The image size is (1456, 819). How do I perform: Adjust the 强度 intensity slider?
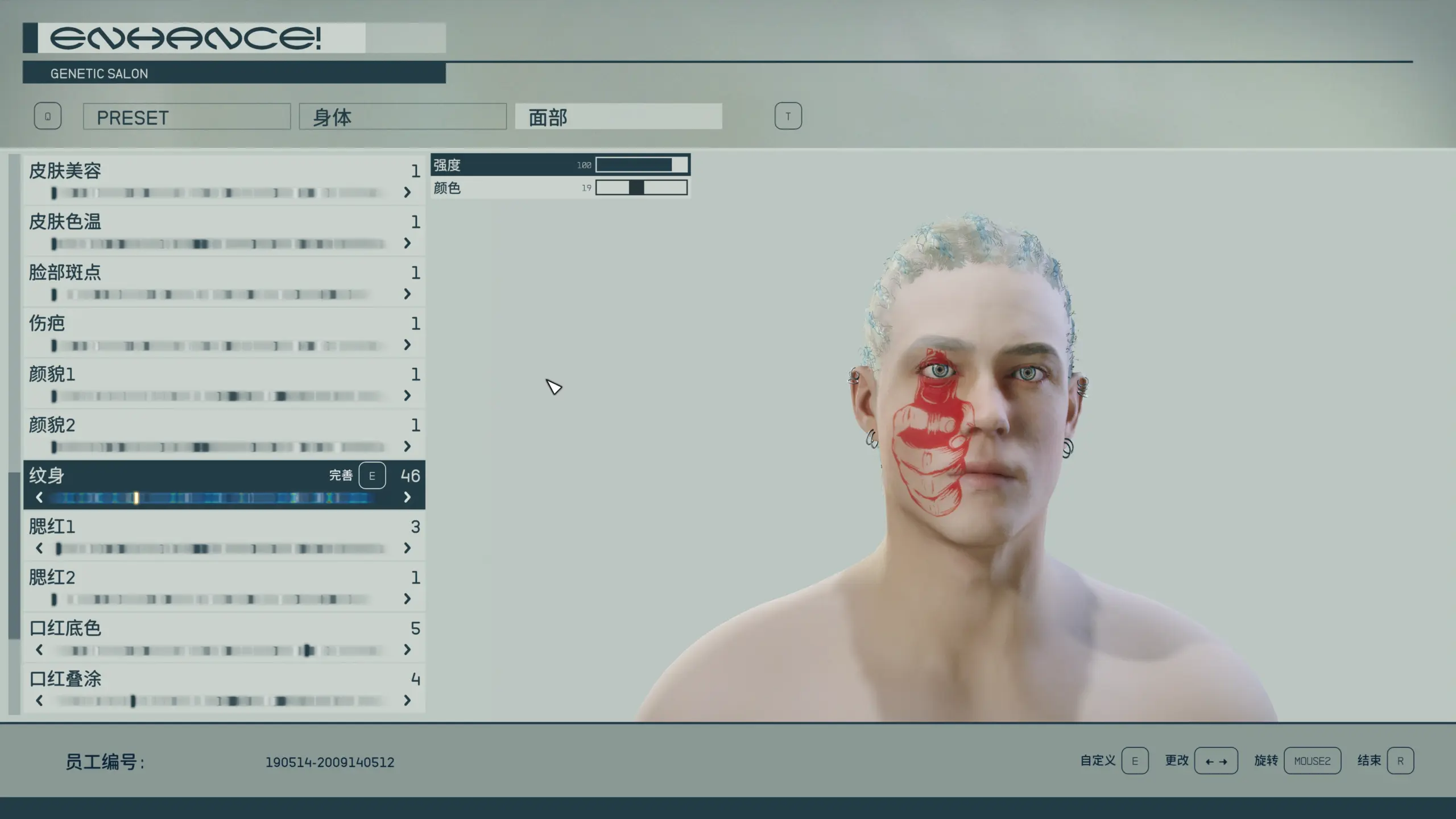point(641,165)
